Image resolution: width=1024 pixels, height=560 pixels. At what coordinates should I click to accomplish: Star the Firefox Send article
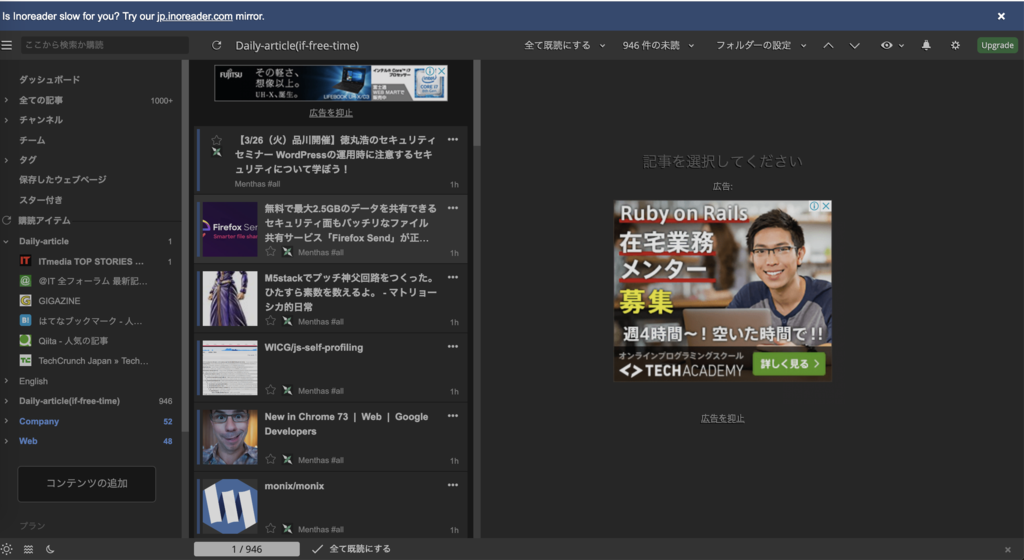pyautogui.click(x=270, y=251)
